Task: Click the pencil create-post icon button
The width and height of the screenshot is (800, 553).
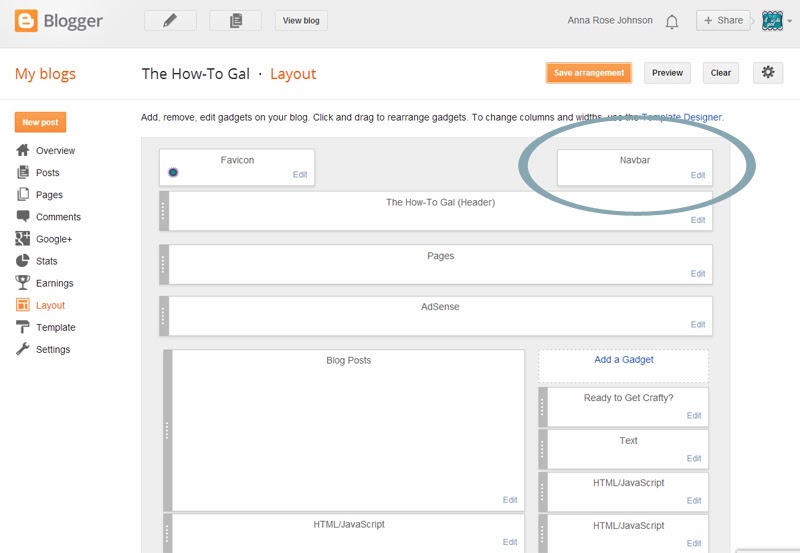Action: (x=170, y=20)
